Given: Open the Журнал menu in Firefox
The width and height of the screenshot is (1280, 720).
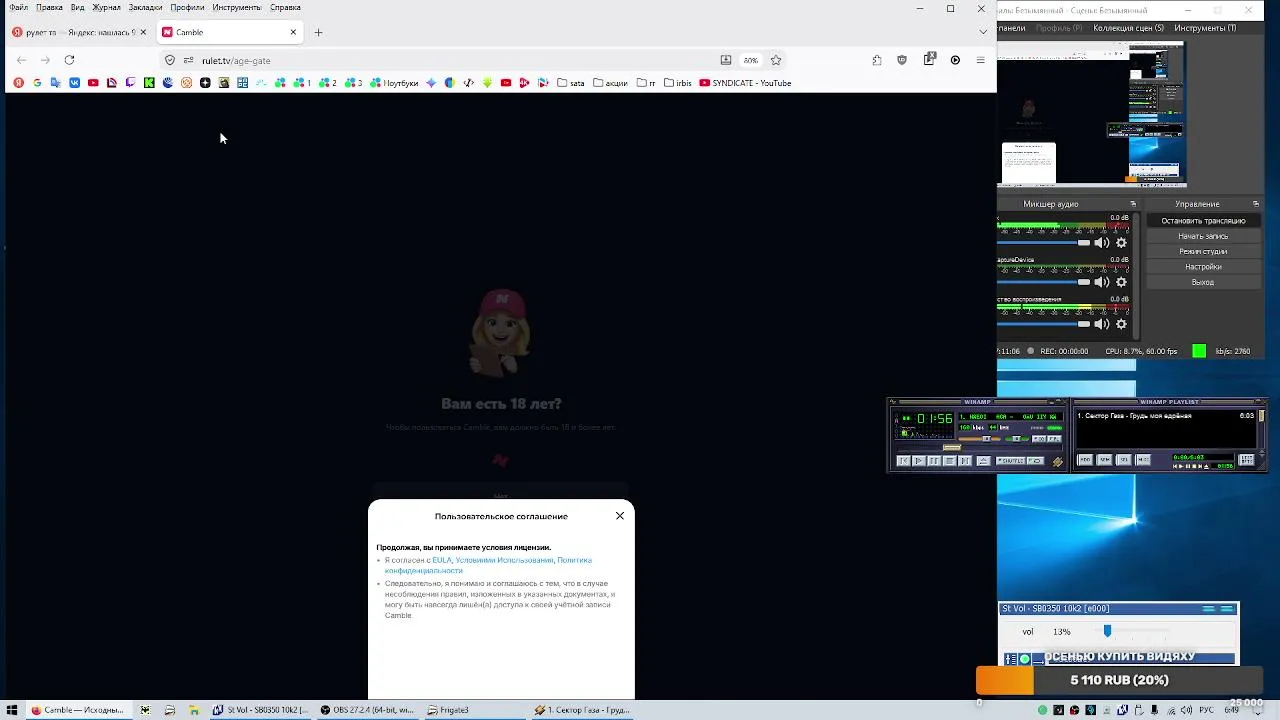Looking at the screenshot, I should pos(106,8).
